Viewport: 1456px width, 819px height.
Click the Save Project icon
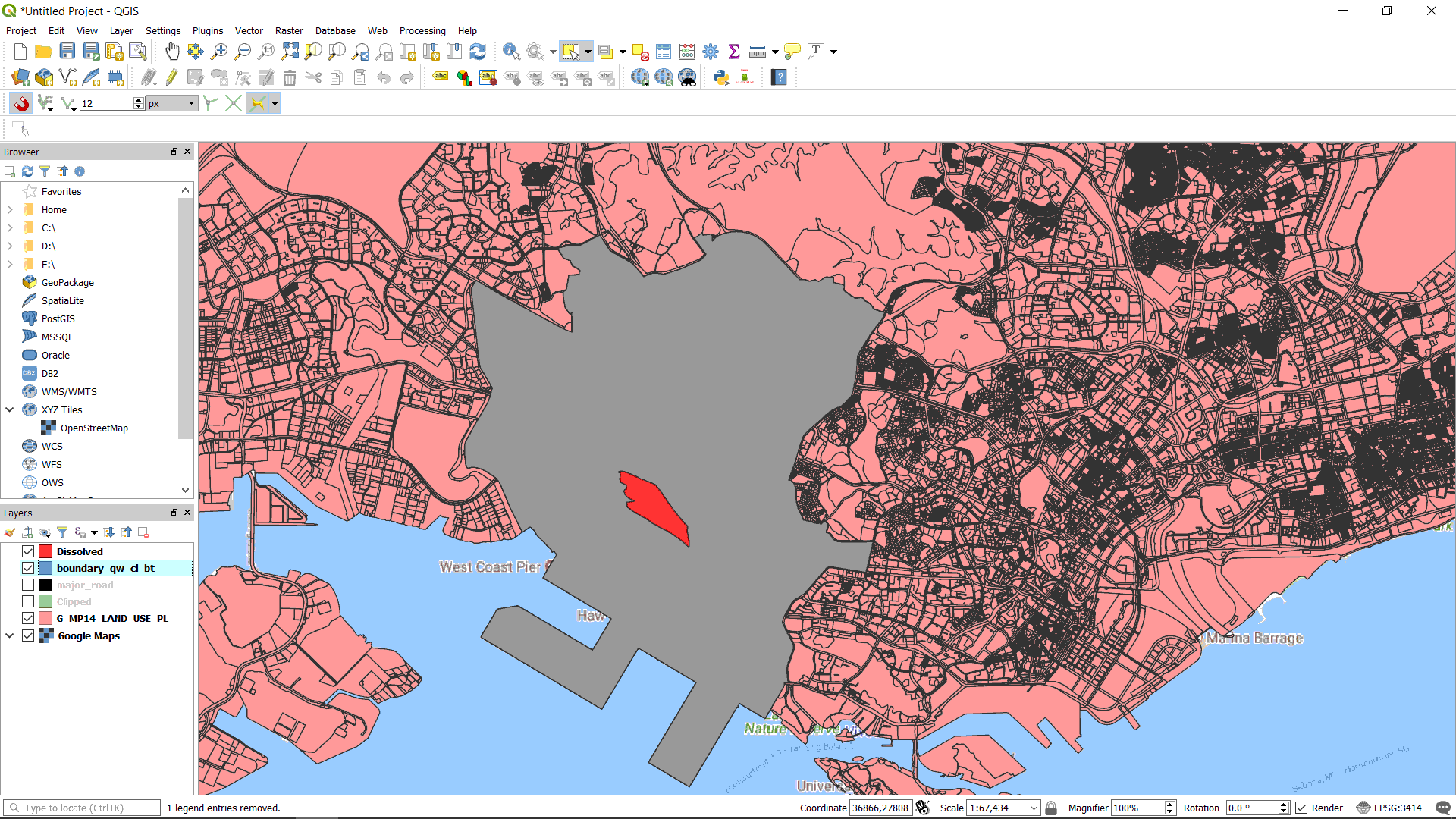pyautogui.click(x=67, y=52)
